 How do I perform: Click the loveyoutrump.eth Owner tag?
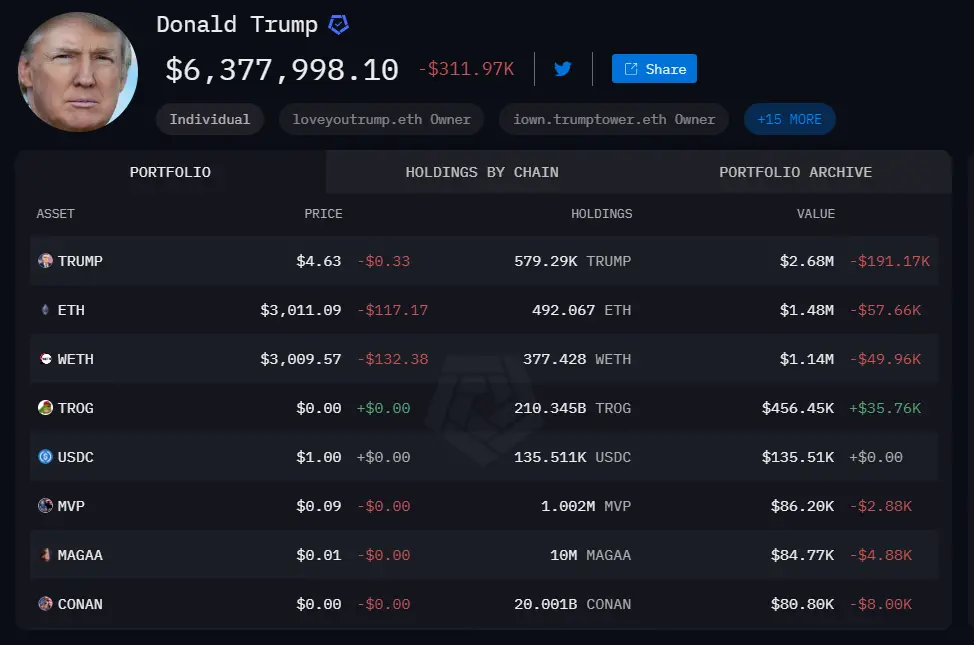coord(381,119)
